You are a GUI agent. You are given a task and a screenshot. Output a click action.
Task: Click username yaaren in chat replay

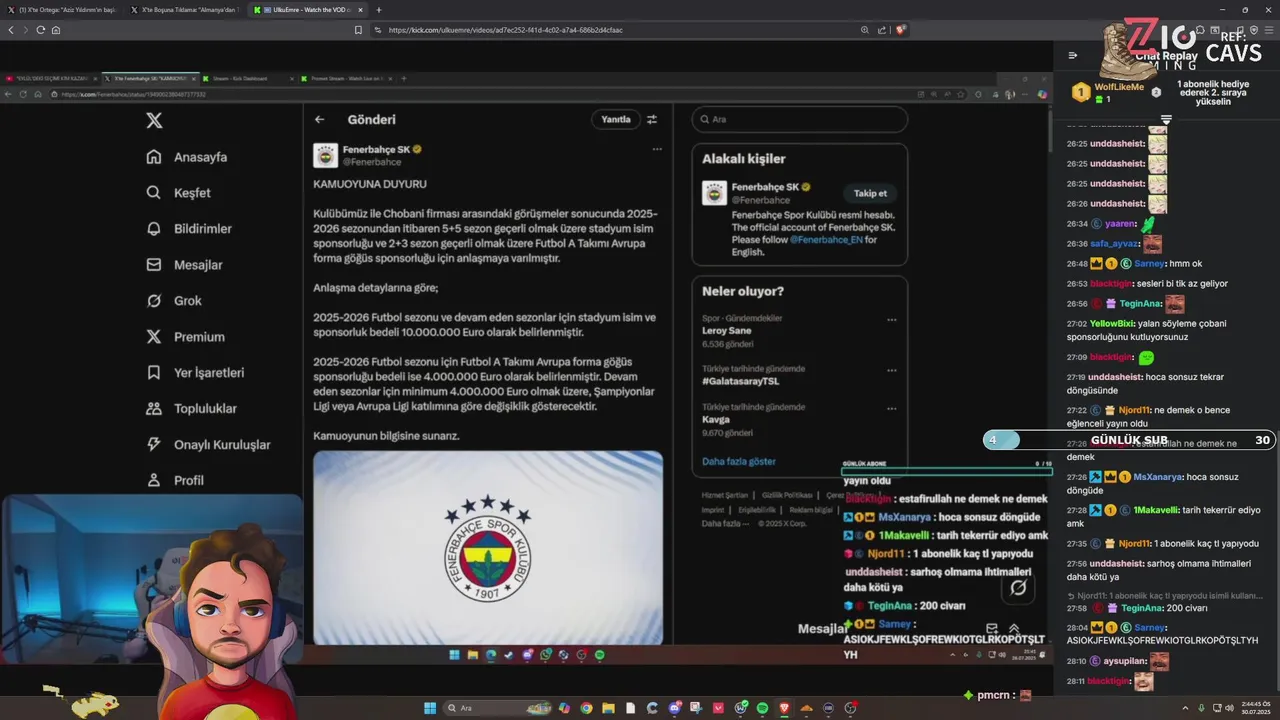pyautogui.click(x=1120, y=224)
